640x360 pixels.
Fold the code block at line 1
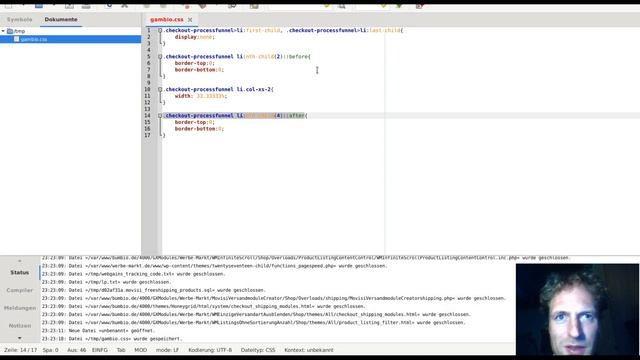(x=160, y=30)
